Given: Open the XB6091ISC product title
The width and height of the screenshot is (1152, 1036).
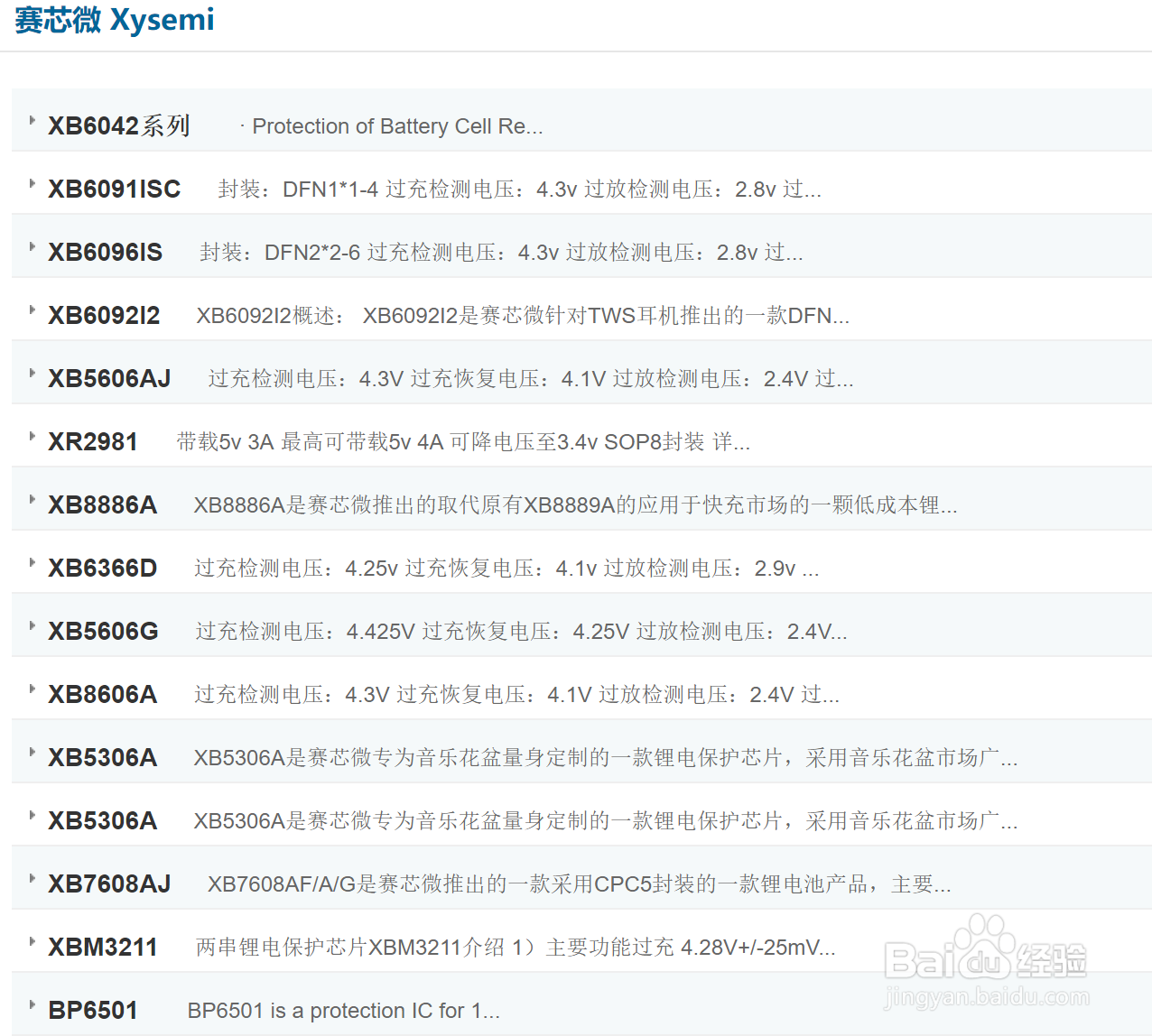Looking at the screenshot, I should coord(115,189).
